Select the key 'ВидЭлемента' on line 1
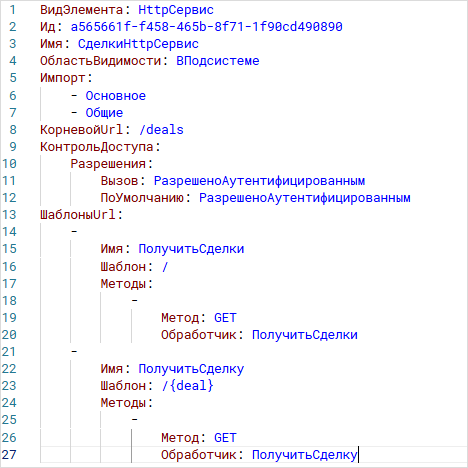Screen dimensions: 468x468 point(82,10)
